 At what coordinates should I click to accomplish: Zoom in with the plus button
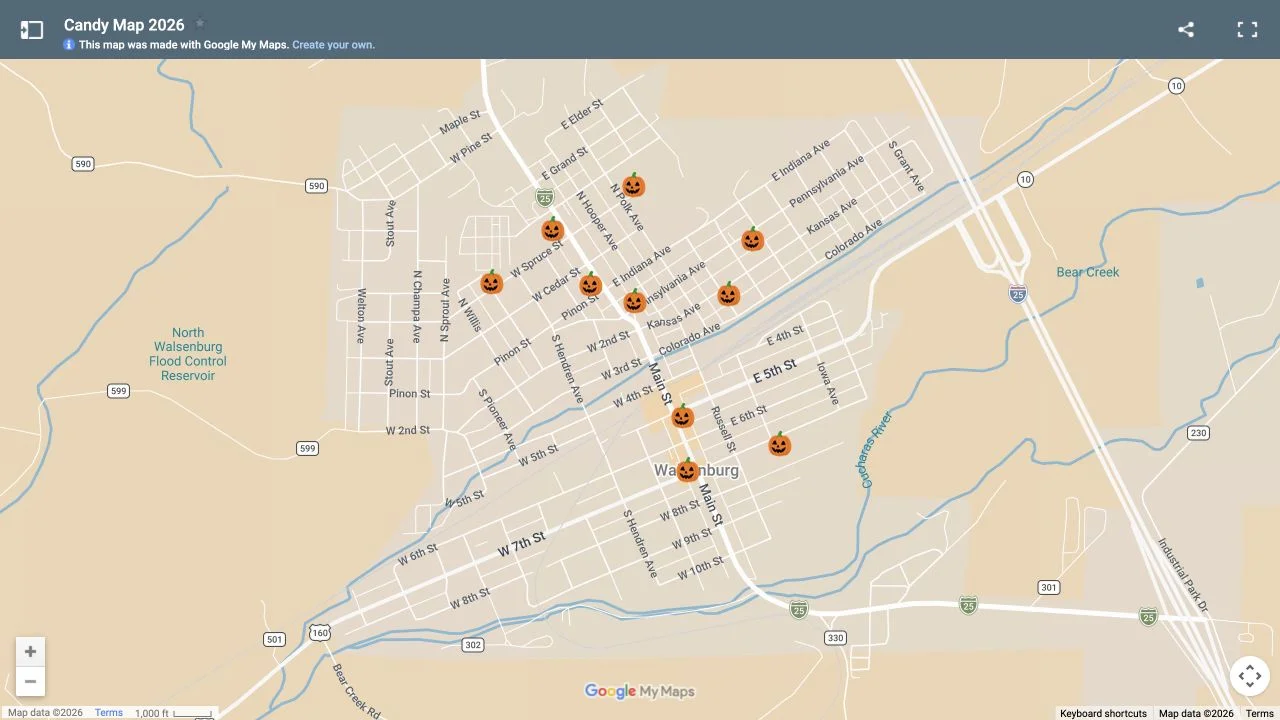click(30, 652)
